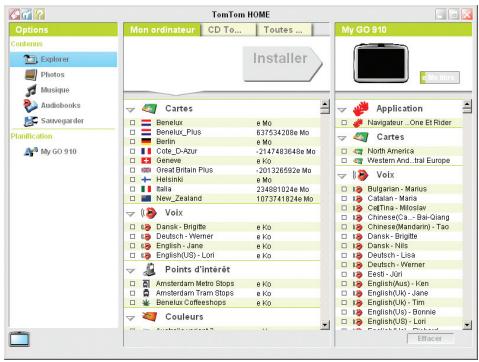
Task: Click the Geneve Swiss flag icon
Action: [x=146, y=161]
